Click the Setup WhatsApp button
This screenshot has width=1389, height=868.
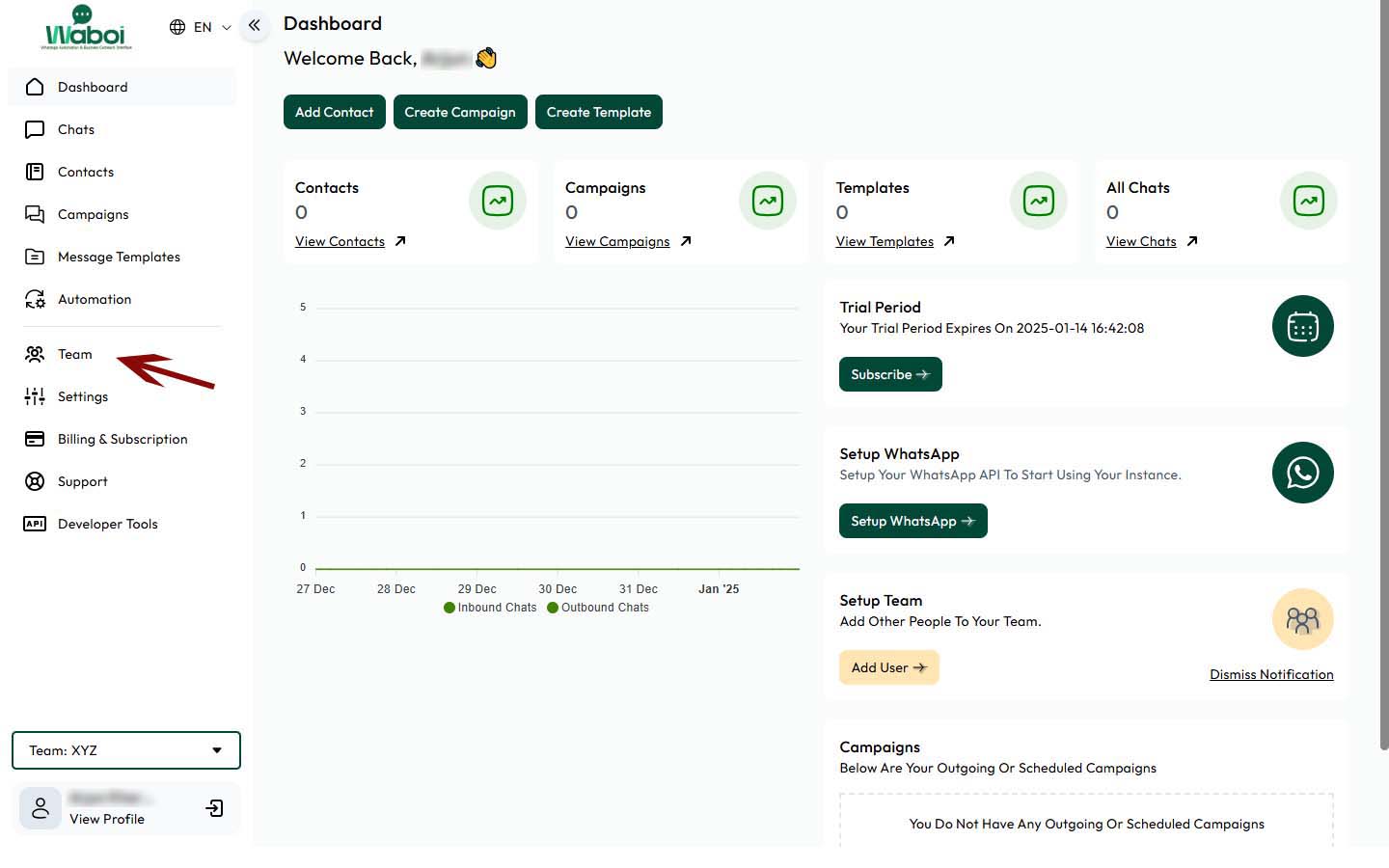coord(913,521)
